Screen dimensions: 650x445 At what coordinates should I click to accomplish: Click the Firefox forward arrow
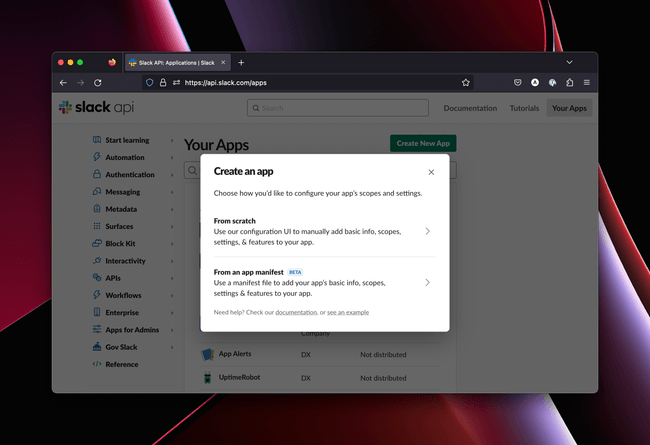coord(80,83)
